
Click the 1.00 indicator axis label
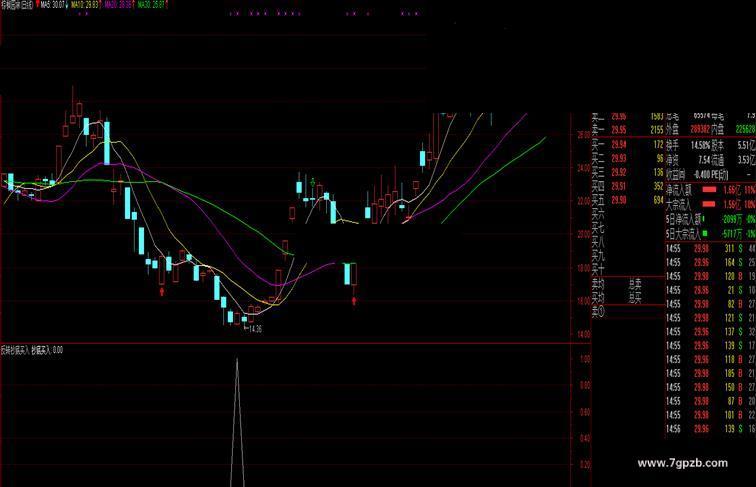tap(585, 359)
